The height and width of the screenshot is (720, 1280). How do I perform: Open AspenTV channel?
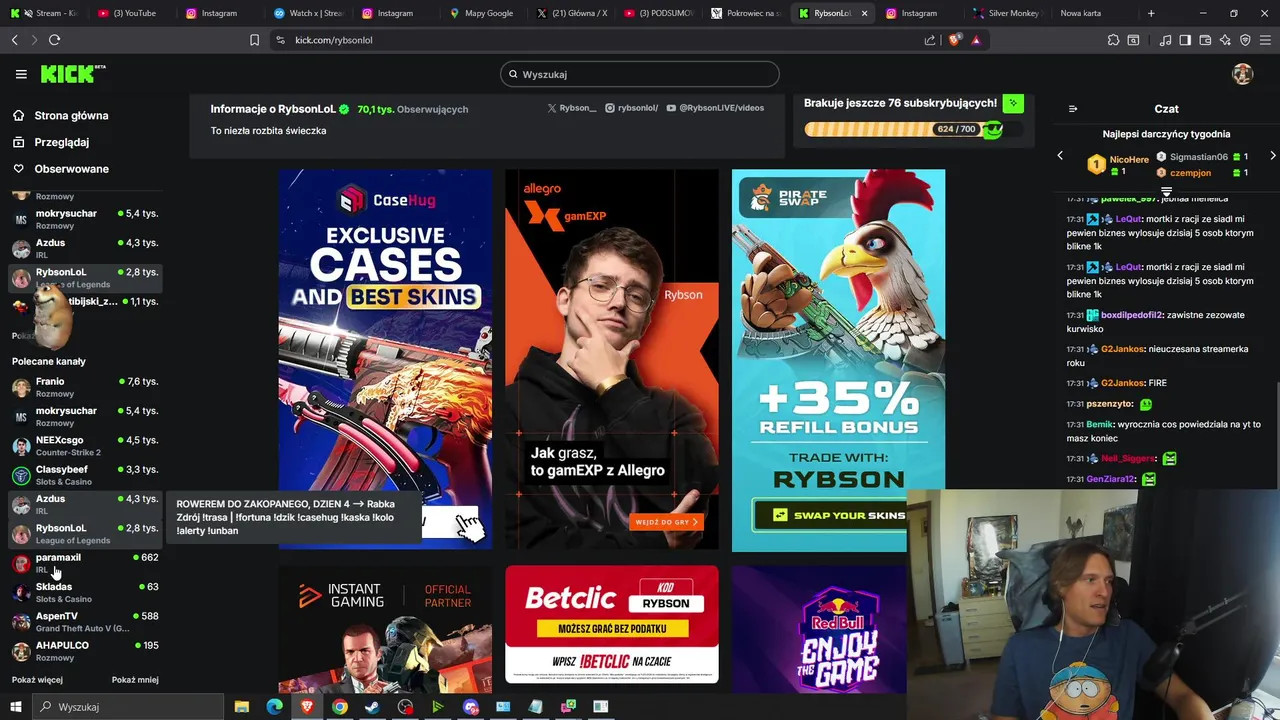tap(84, 622)
